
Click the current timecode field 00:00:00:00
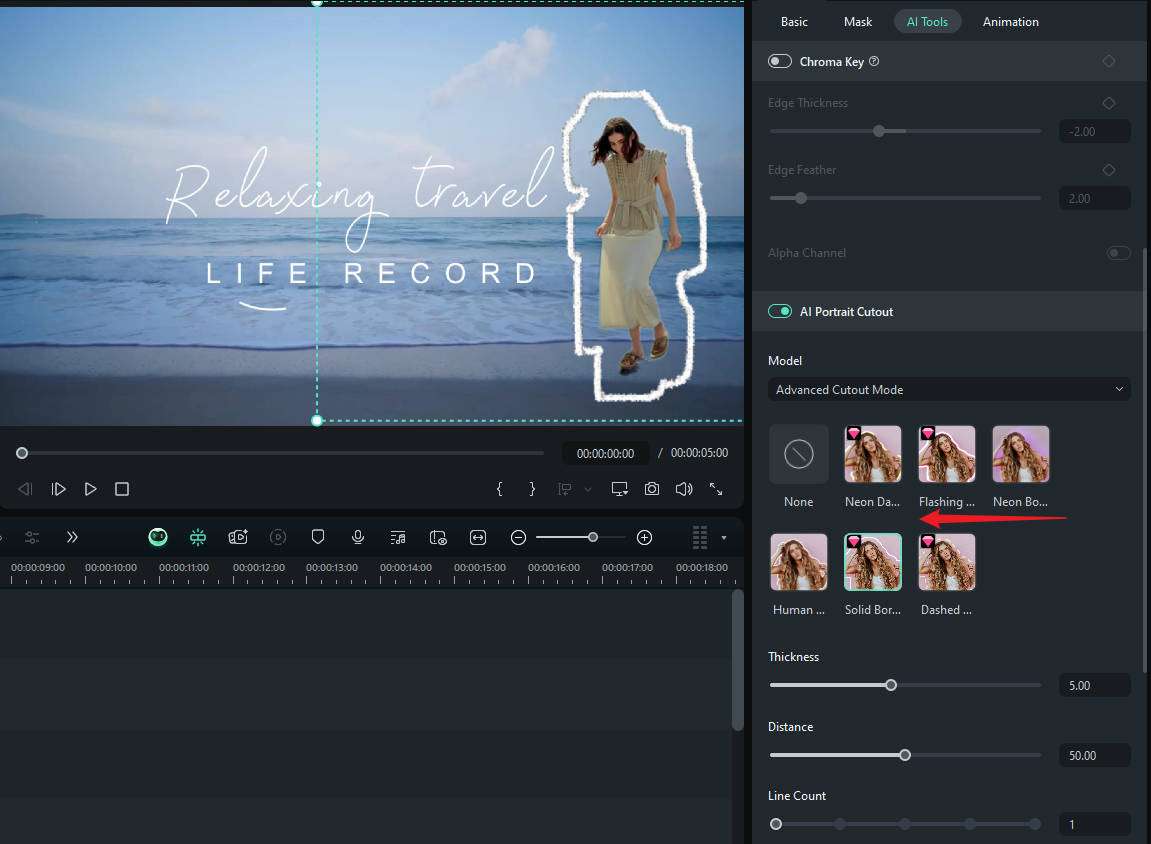click(x=606, y=454)
